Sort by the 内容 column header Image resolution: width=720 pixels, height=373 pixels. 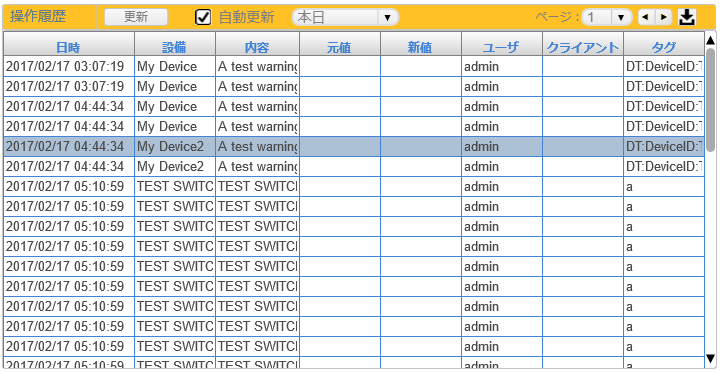coord(257,45)
